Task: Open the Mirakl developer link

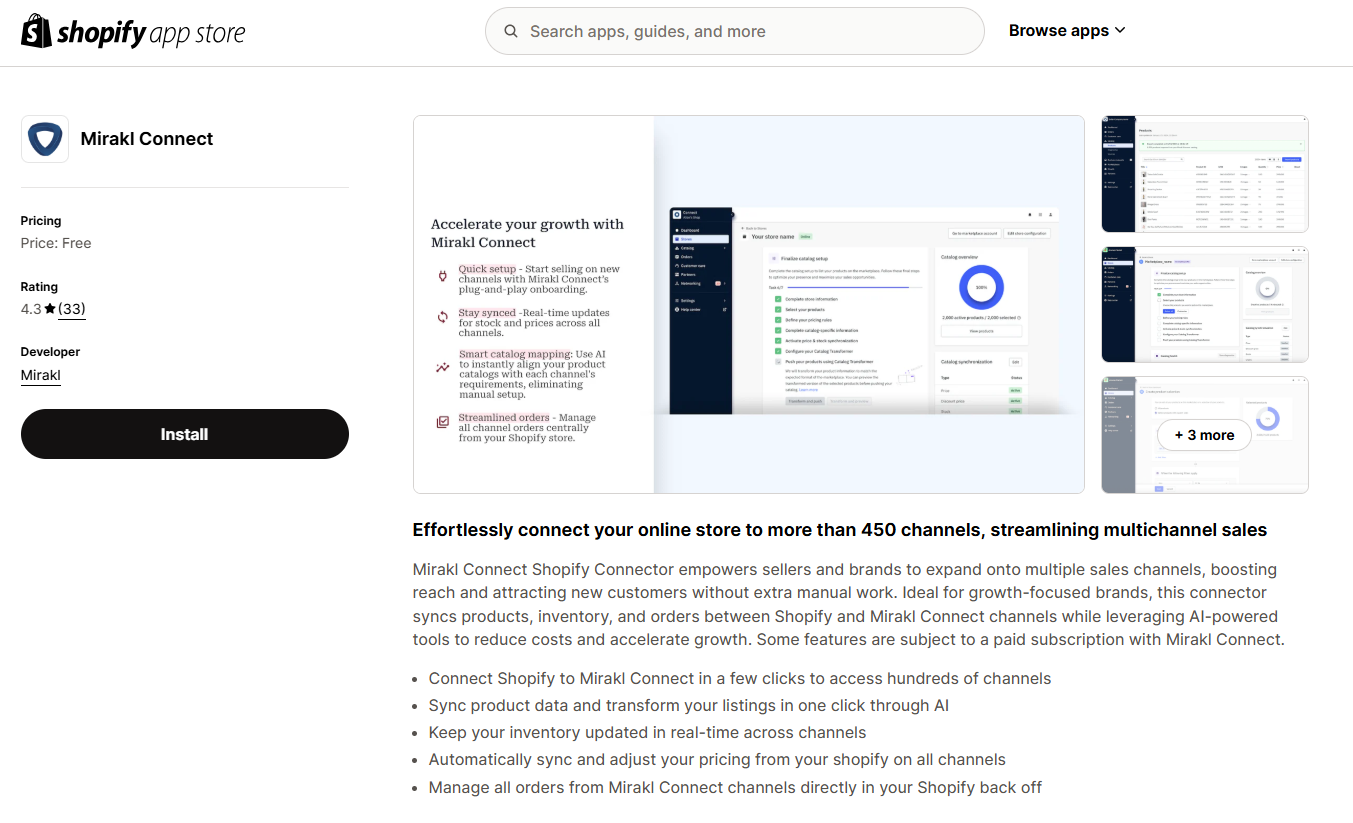Action: click(41, 375)
